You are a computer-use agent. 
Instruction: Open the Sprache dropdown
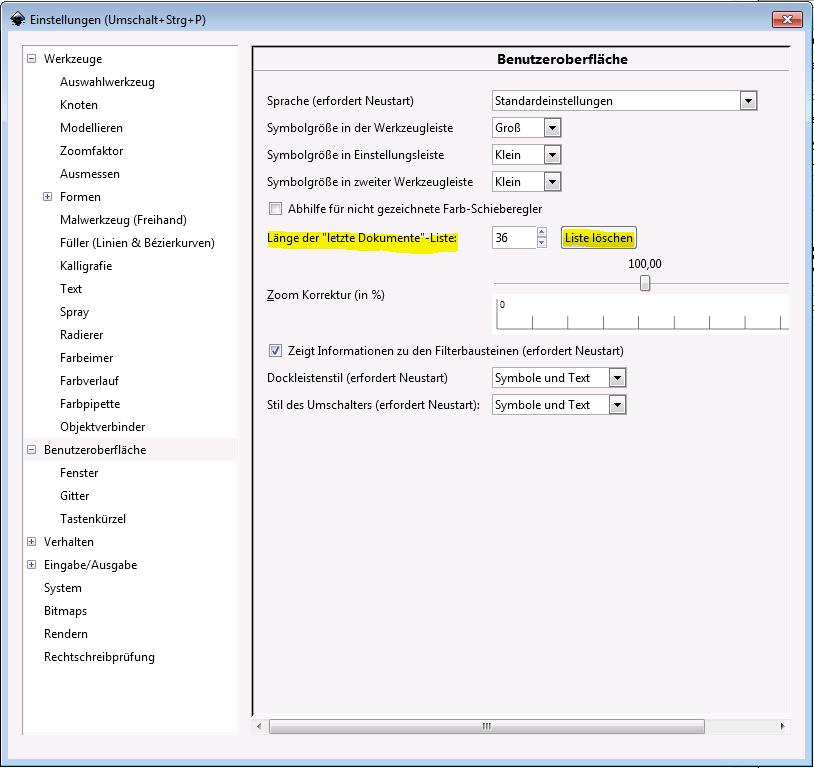747,100
